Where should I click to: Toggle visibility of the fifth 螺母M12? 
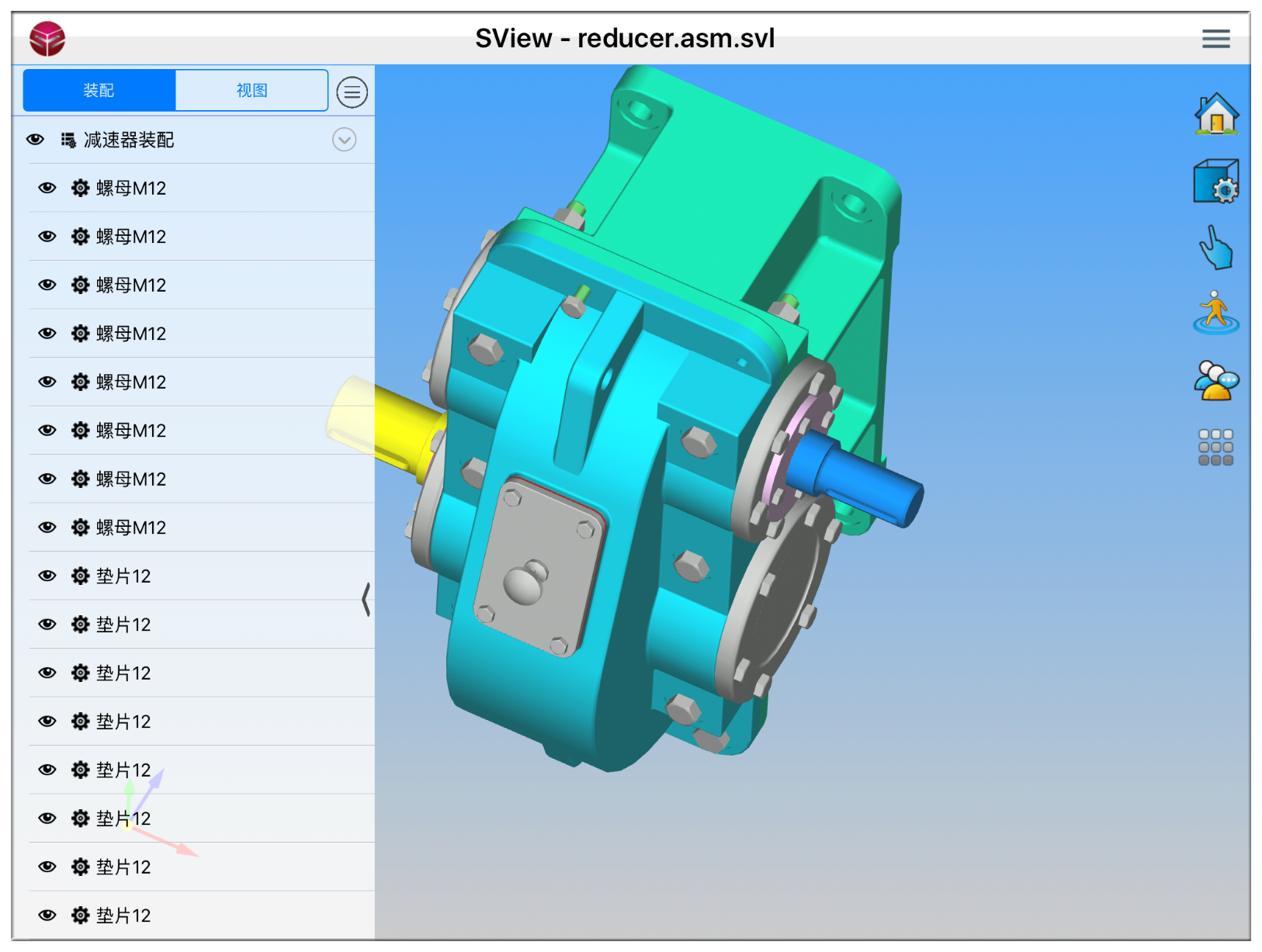coord(47,382)
